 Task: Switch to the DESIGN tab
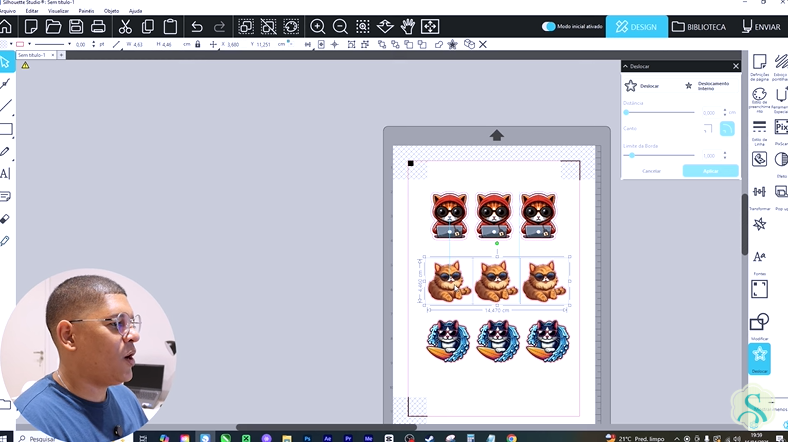click(636, 27)
